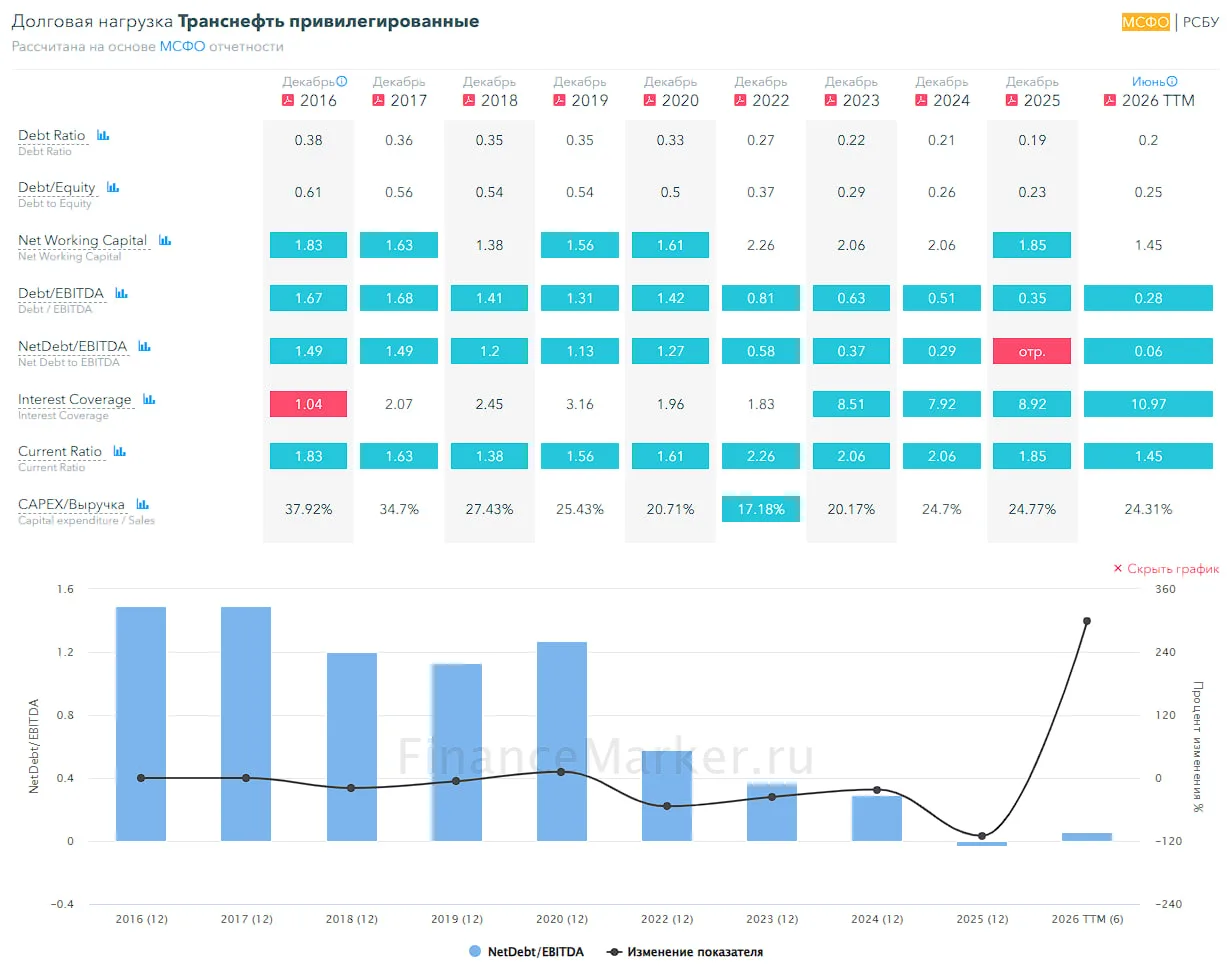1227x971 pixels.
Task: Show chart via Debt Ratio bar icon
Action: coord(103,135)
